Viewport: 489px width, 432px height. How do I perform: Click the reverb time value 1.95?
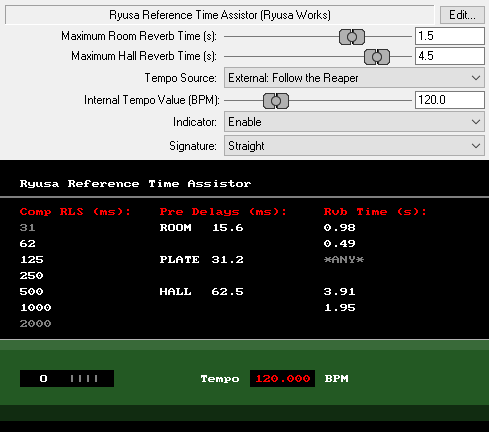(340, 308)
